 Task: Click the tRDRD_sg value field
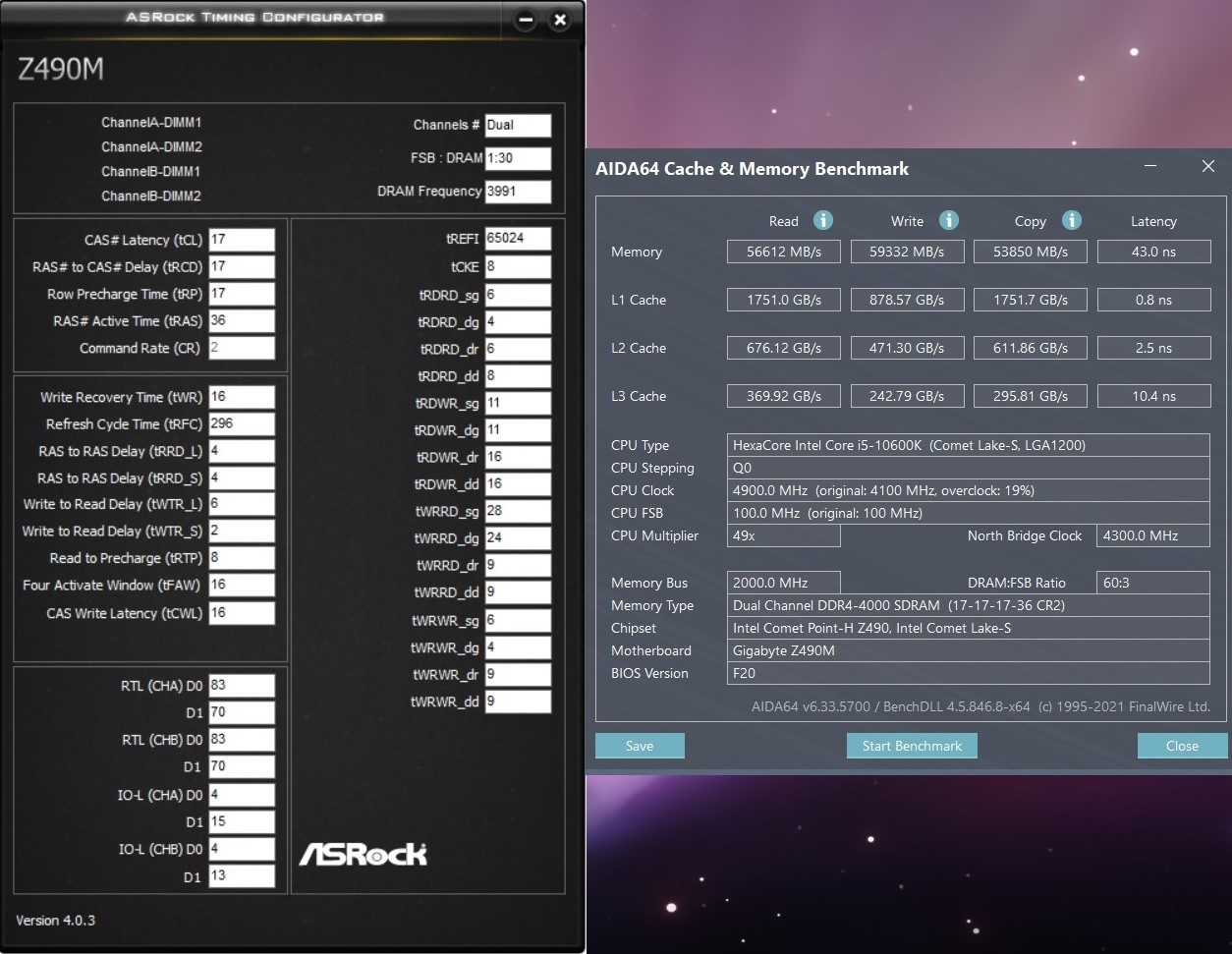pos(518,295)
